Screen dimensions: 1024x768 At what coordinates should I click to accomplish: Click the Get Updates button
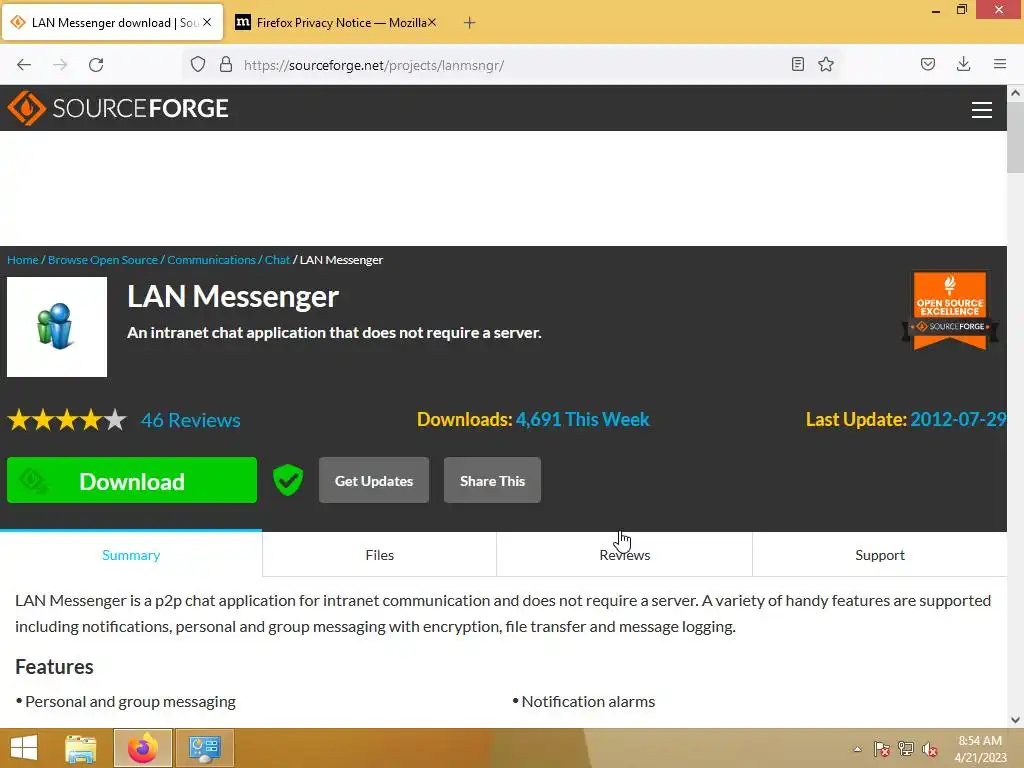tap(374, 480)
